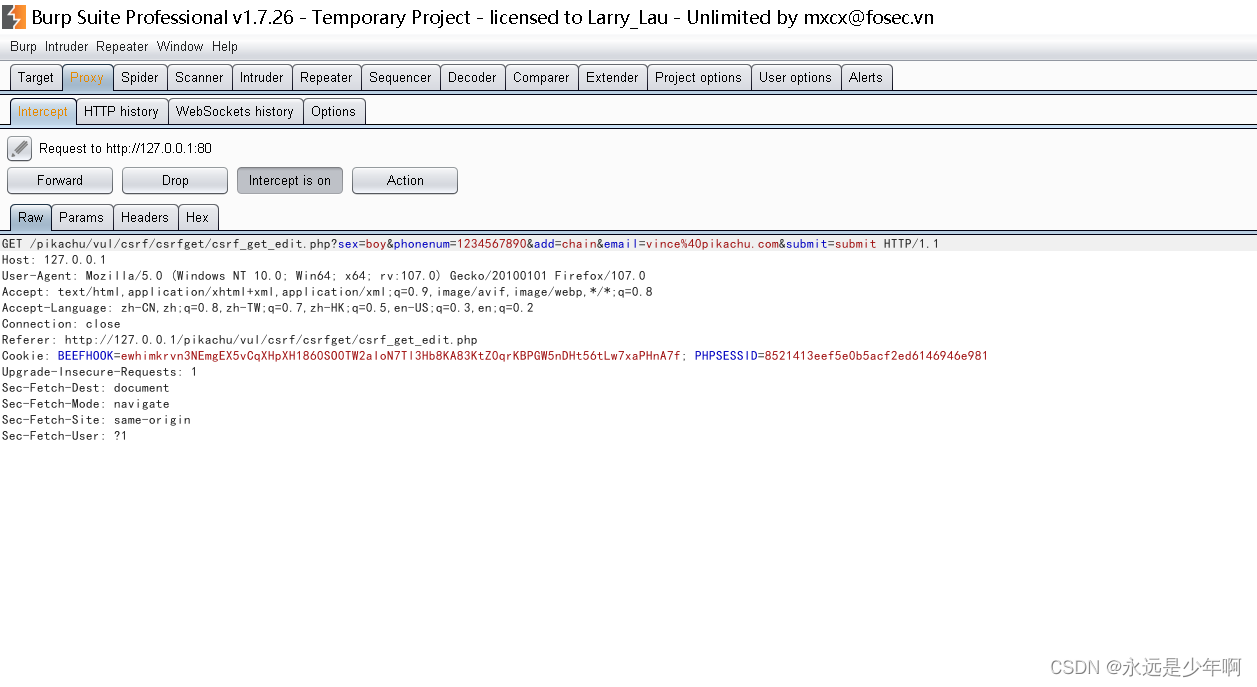Open the Project options tab

(x=698, y=77)
